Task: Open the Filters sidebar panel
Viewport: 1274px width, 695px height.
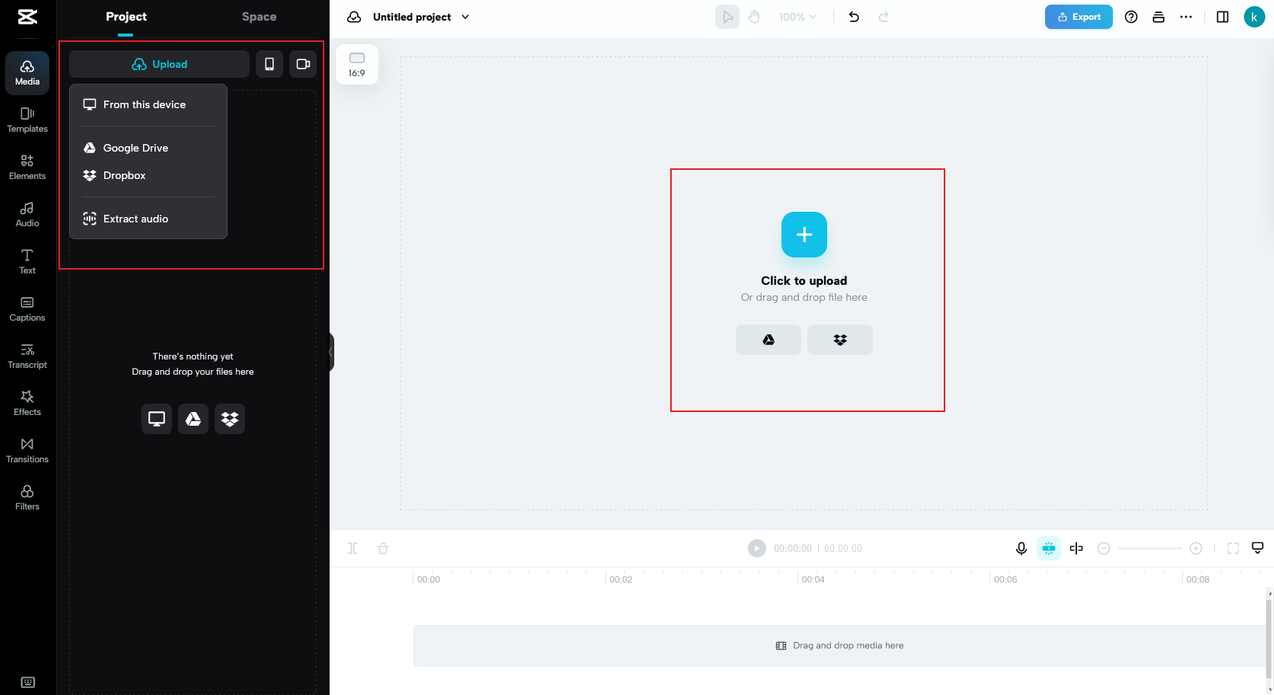Action: (x=27, y=498)
